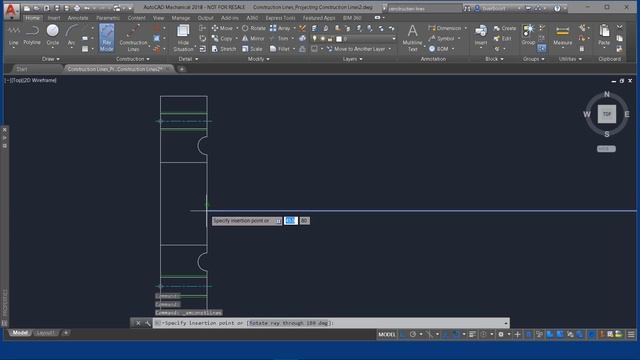Select the Fillet tool
Image resolution: width=640 pixels, height=360 pixels.
click(x=280, y=49)
